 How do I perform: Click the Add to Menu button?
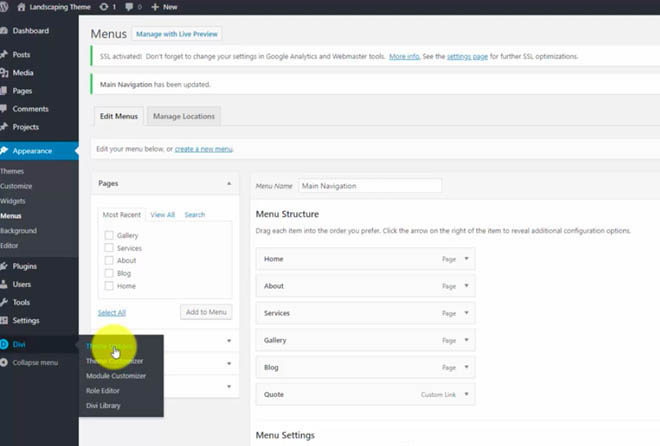tap(206, 312)
